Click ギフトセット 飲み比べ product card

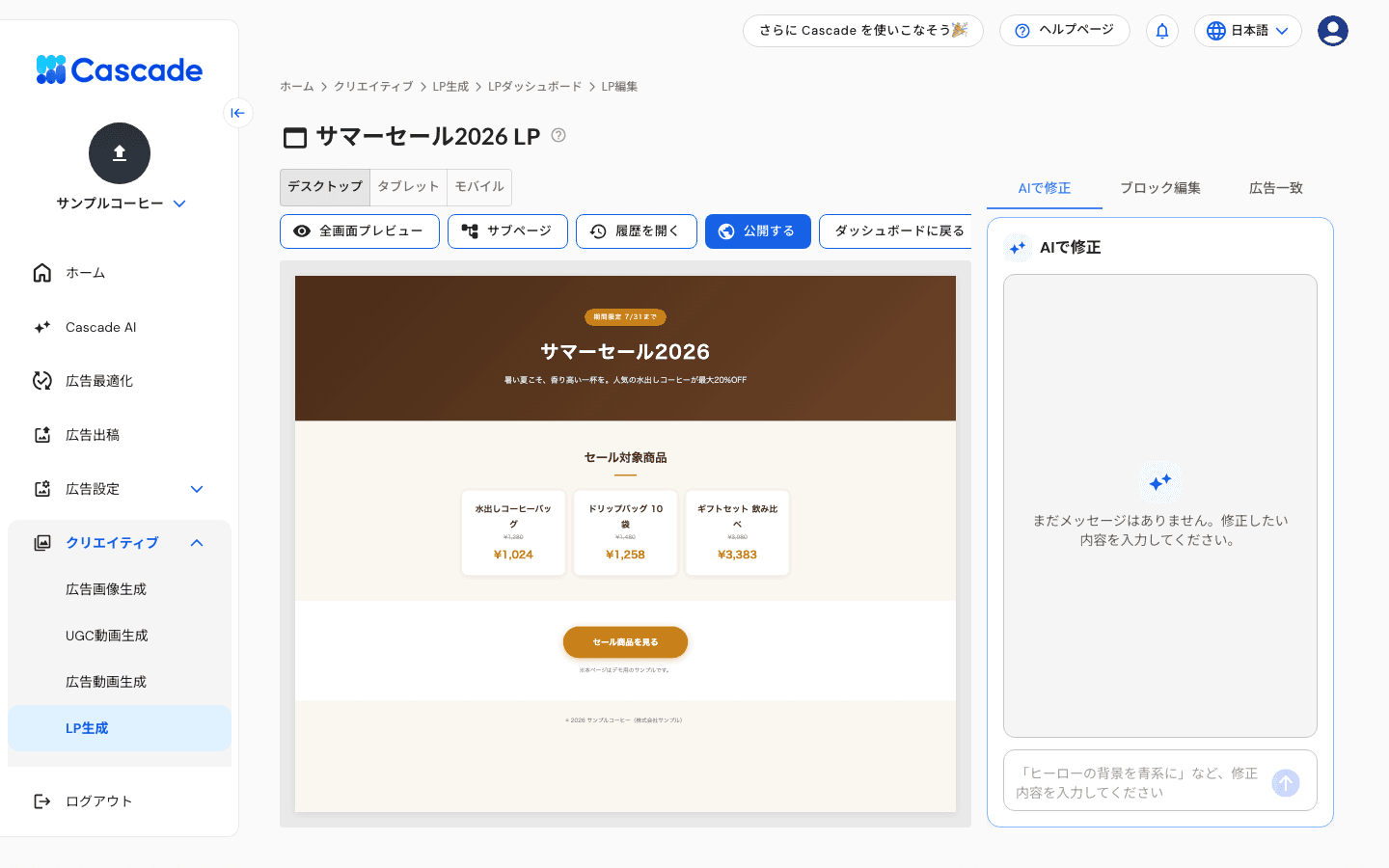point(737,532)
